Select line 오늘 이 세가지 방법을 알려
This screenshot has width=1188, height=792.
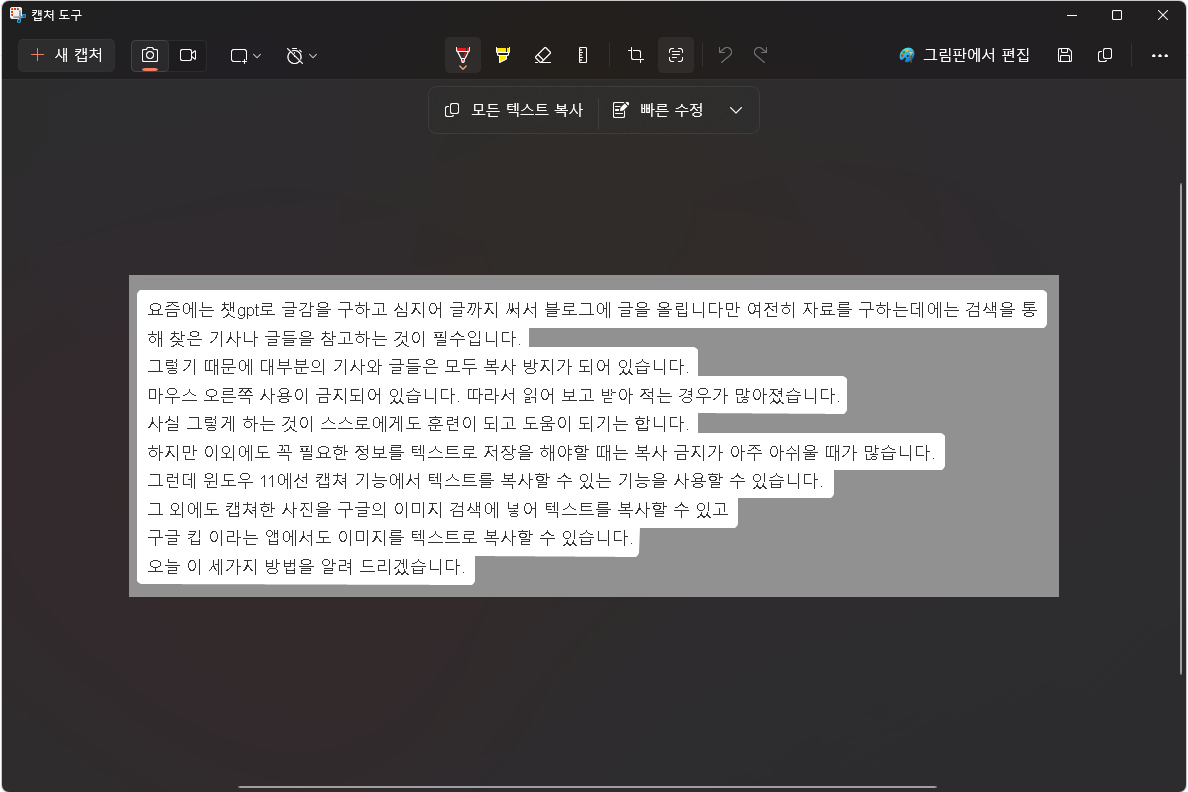[306, 567]
